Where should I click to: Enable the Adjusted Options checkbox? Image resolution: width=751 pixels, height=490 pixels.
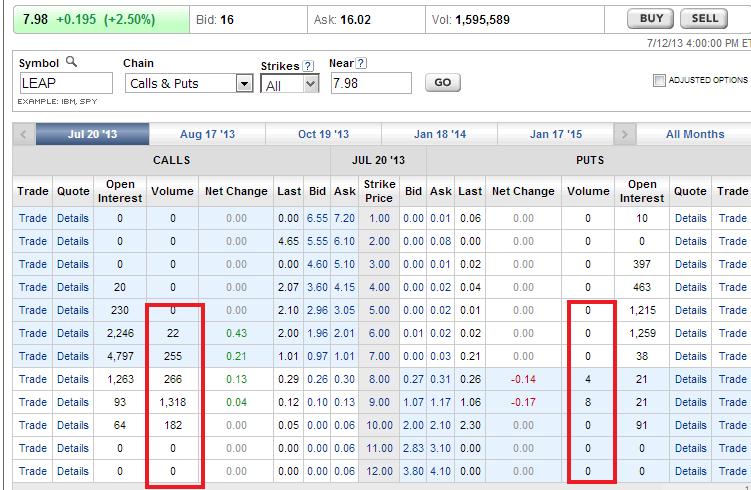coord(658,81)
